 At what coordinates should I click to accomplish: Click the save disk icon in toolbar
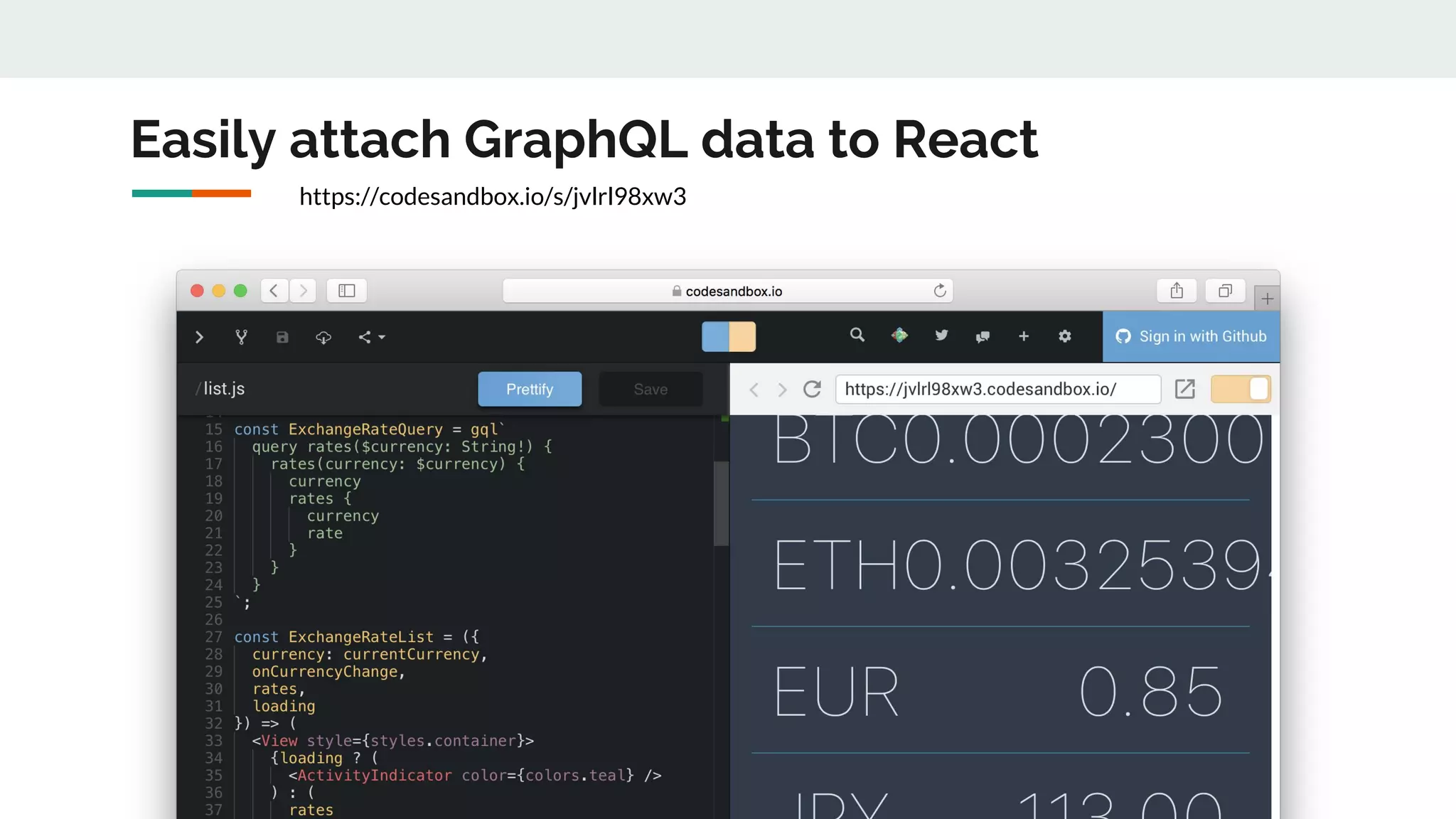282,337
